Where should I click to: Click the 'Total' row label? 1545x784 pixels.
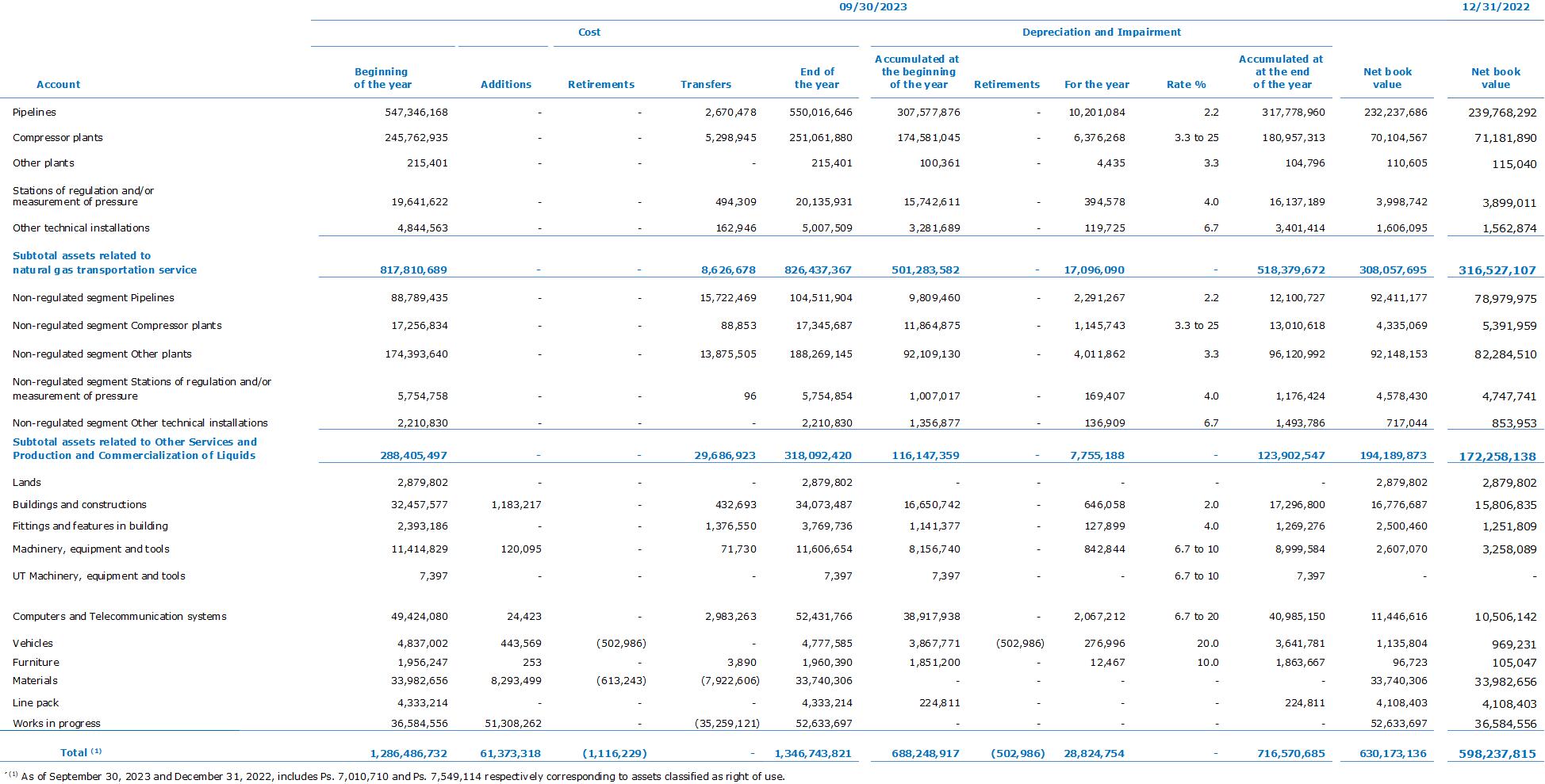tap(81, 752)
